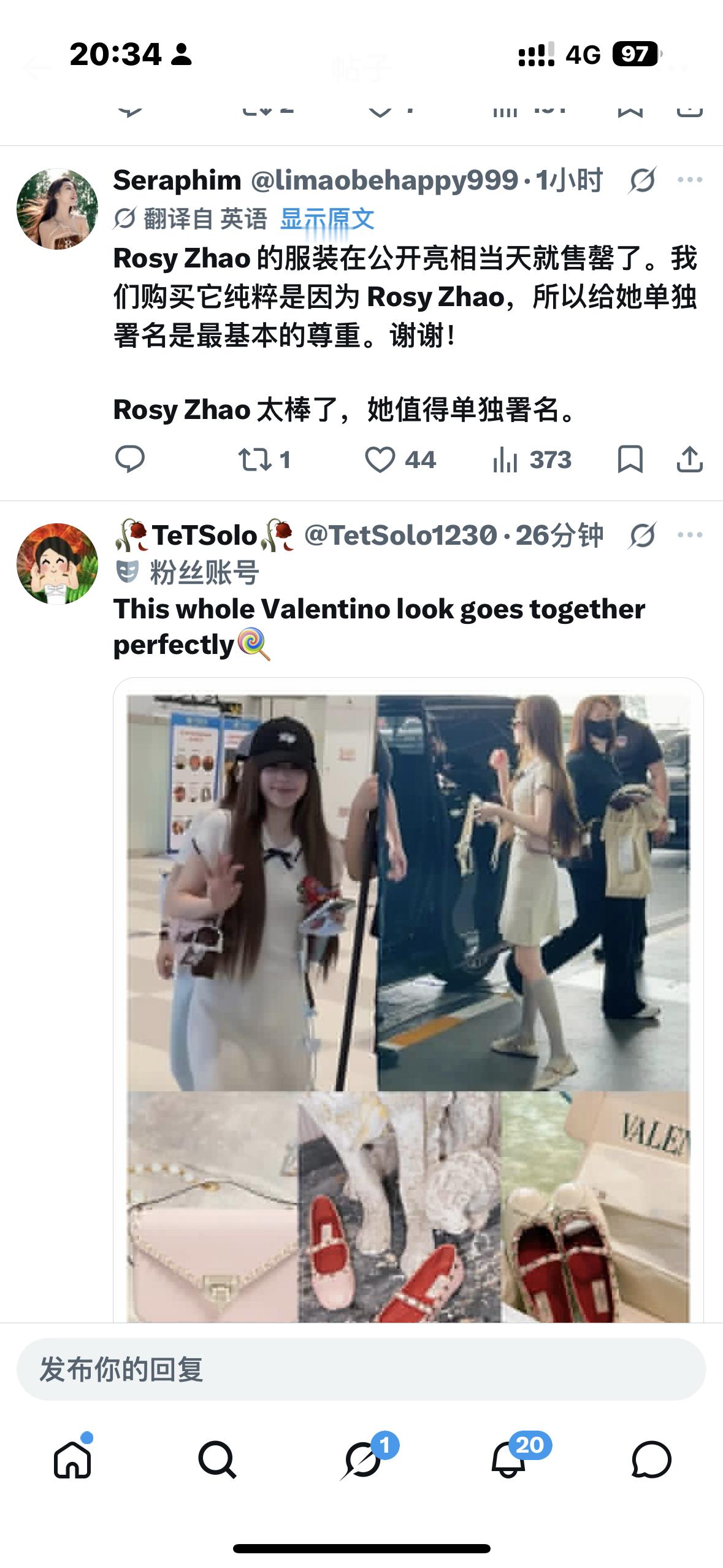The image size is (723, 1568).
Task: Open @limaobehappy999 profile handle
Action: [x=384, y=180]
